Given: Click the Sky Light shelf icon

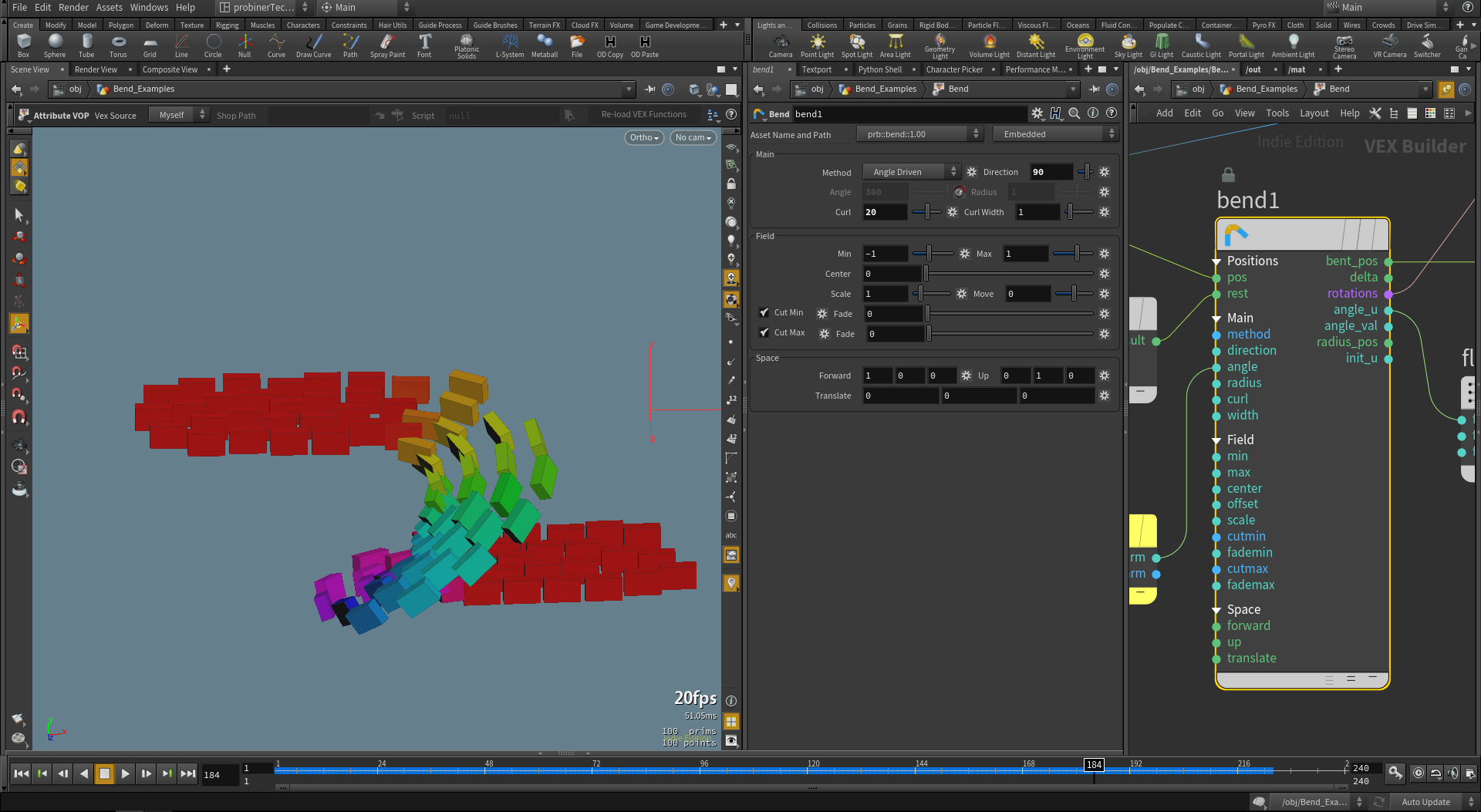Looking at the screenshot, I should pos(1128,45).
